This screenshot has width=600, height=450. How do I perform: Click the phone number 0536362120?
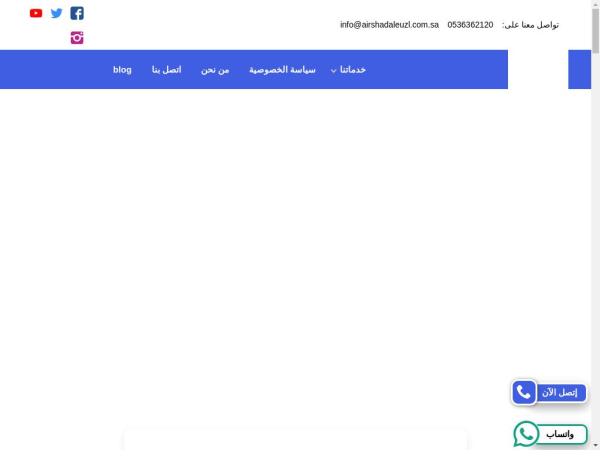[x=470, y=24]
